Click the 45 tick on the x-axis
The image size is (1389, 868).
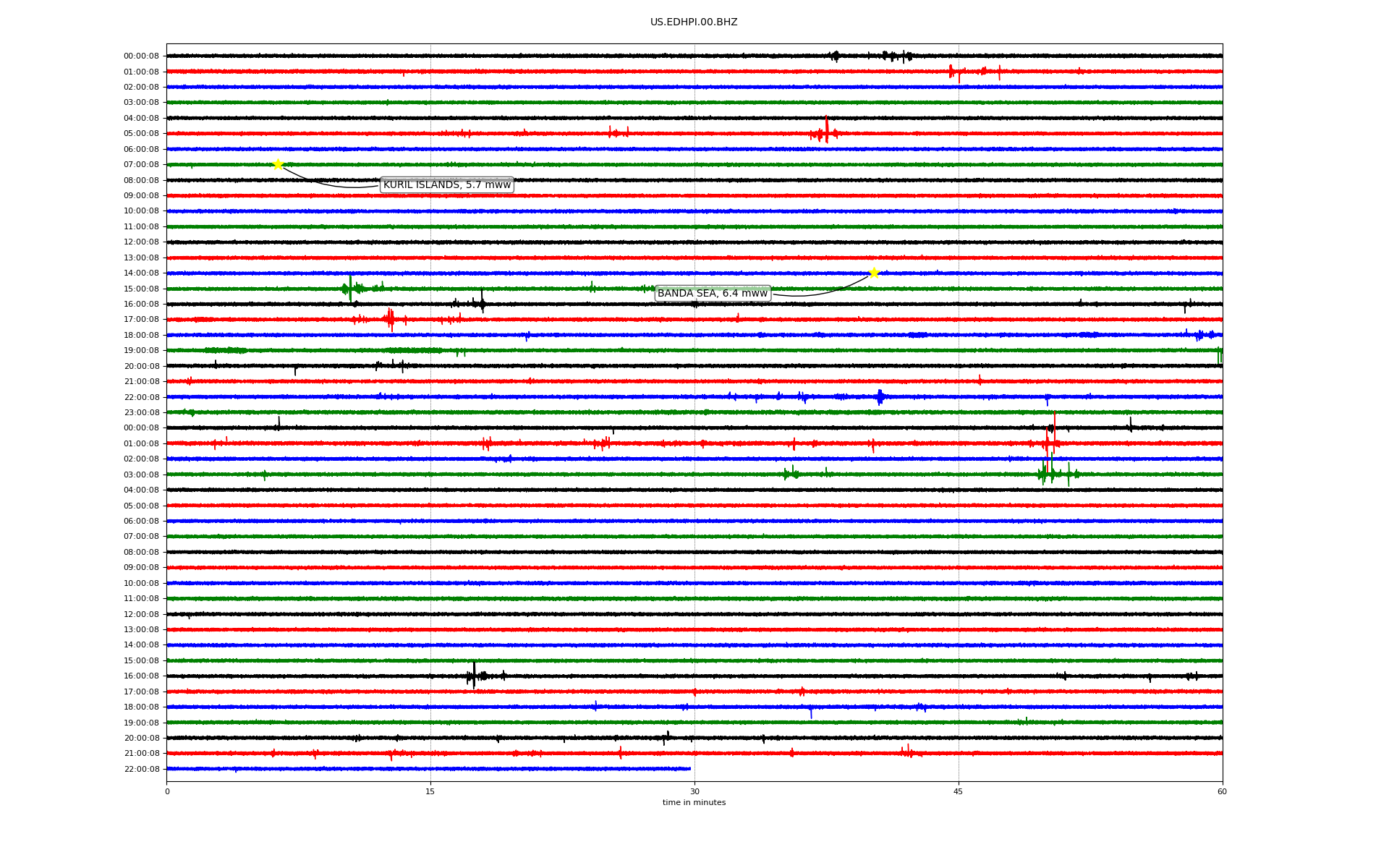pos(959,791)
